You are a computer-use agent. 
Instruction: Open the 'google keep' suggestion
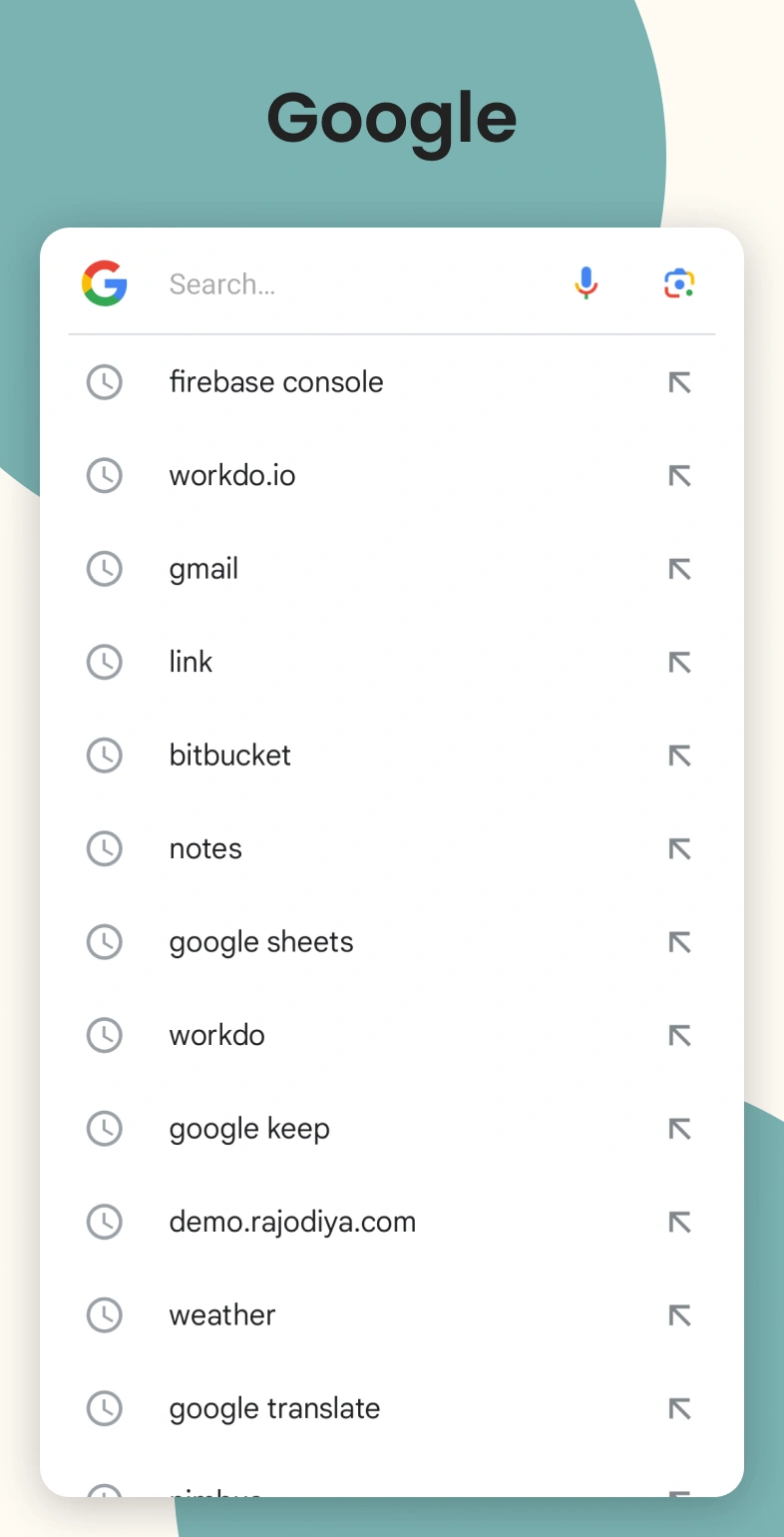pos(249,1129)
